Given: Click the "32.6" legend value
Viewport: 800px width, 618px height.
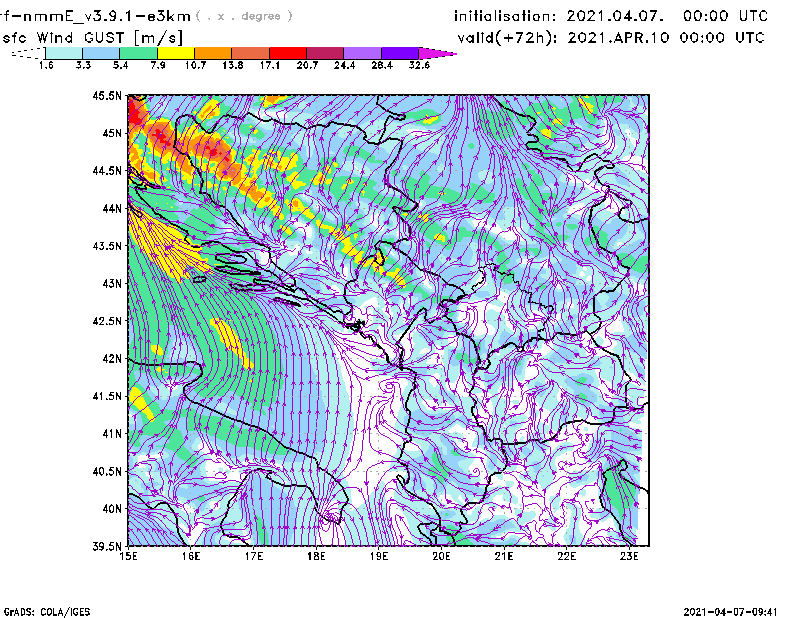Looking at the screenshot, I should pos(419,65).
